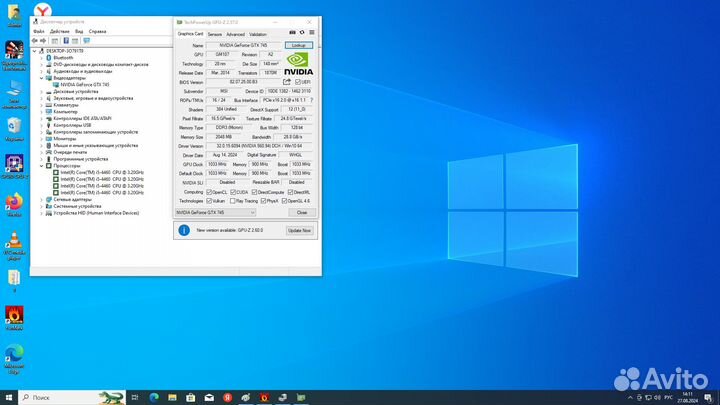Viewport: 720px width, 405px height.
Task: Click the GPU-Z refresh icon
Action: (302, 33)
